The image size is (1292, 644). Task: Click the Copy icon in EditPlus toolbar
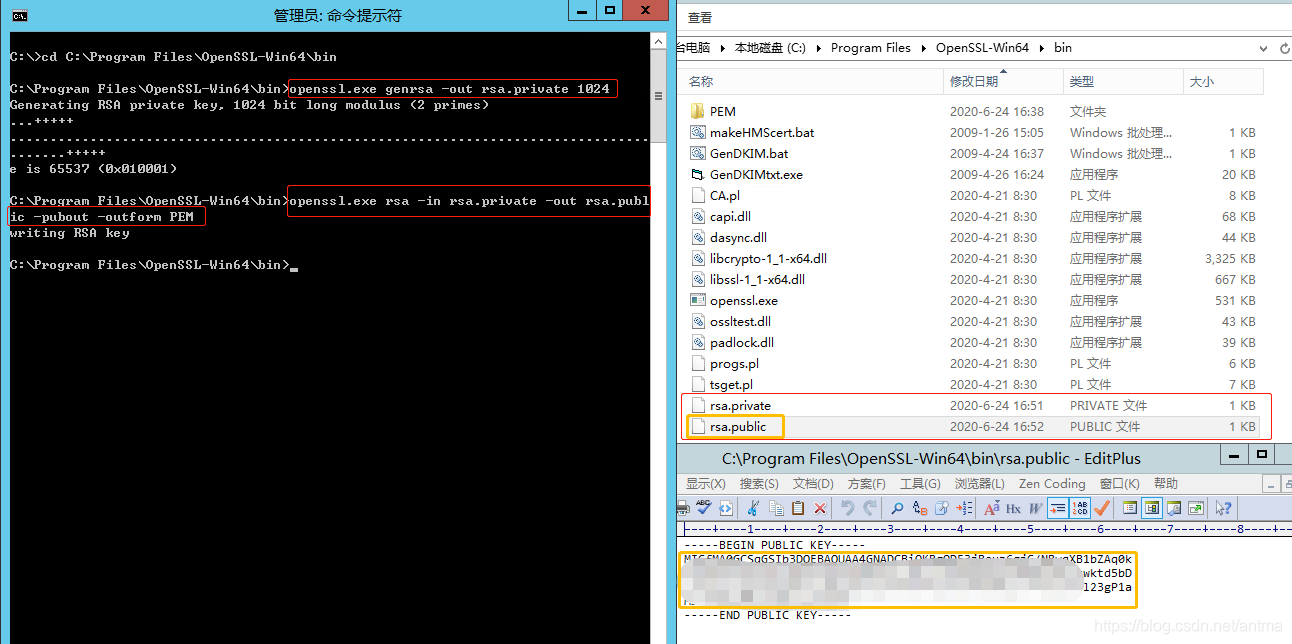(776, 508)
